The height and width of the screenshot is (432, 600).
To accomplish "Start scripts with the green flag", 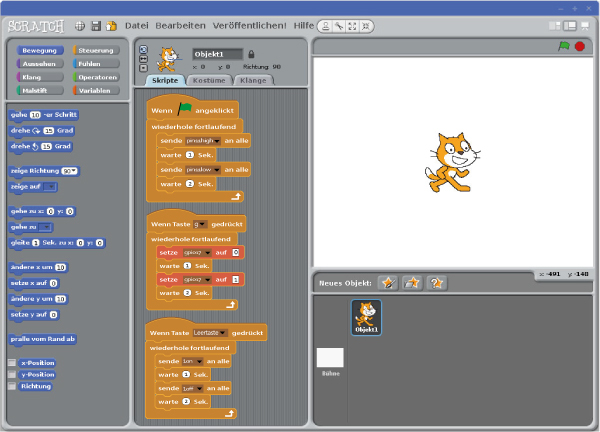I will coord(564,46).
